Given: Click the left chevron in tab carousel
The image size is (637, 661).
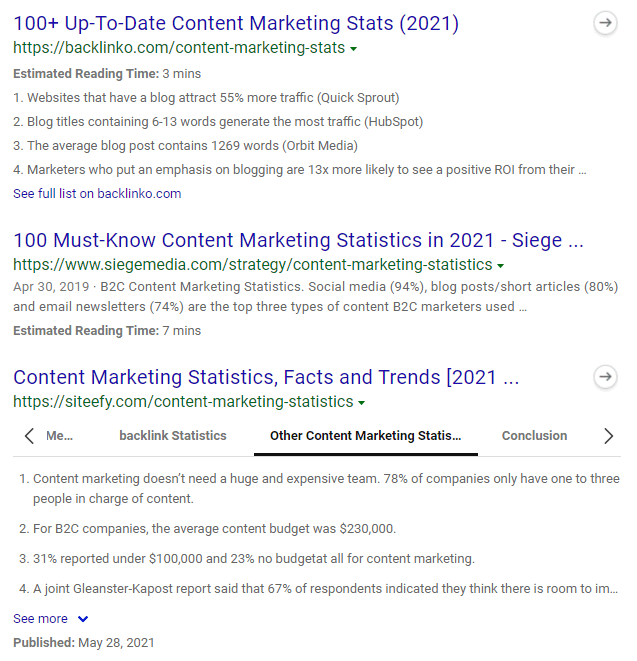Looking at the screenshot, I should coord(29,436).
